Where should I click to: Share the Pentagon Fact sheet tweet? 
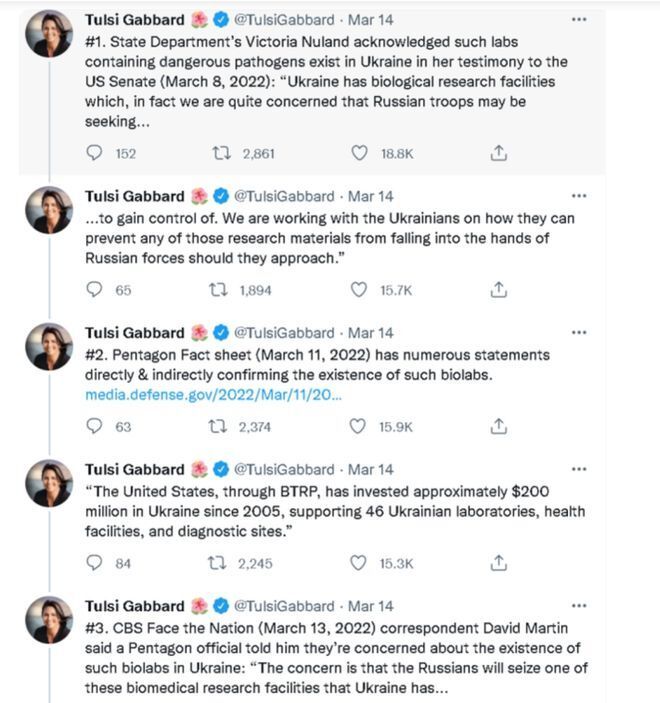point(499,426)
